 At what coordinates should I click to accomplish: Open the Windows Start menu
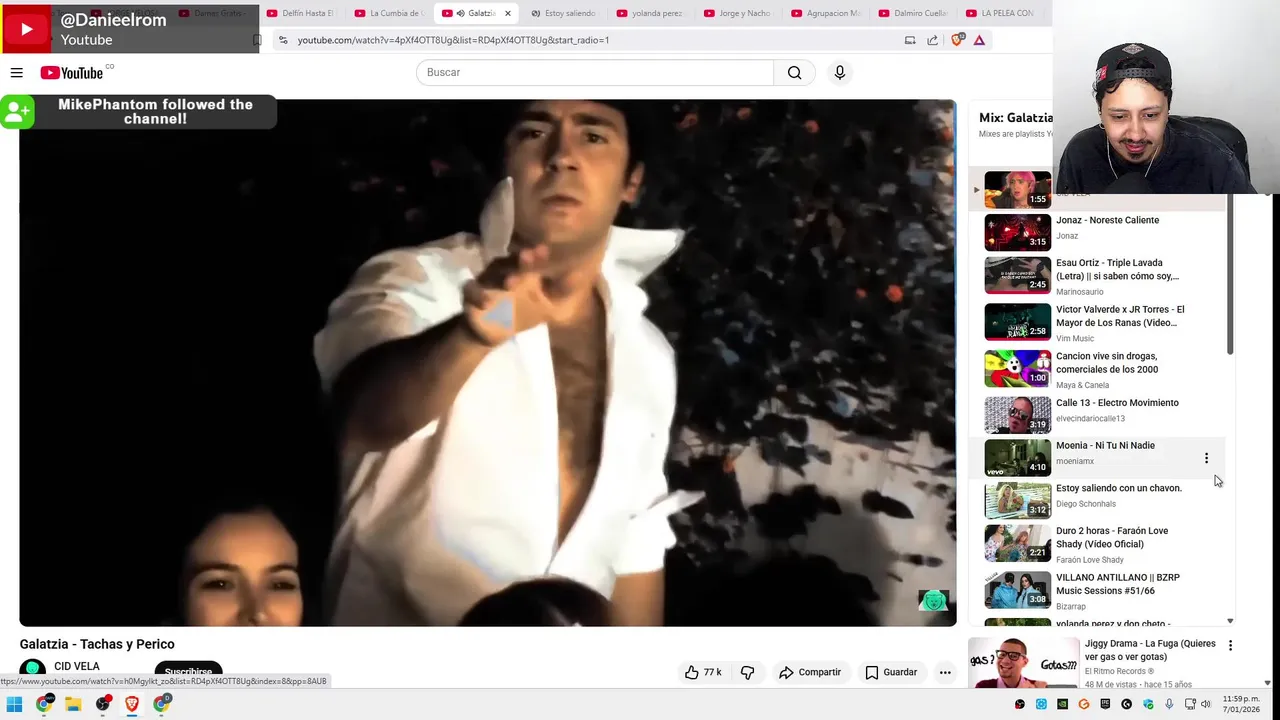click(x=14, y=704)
